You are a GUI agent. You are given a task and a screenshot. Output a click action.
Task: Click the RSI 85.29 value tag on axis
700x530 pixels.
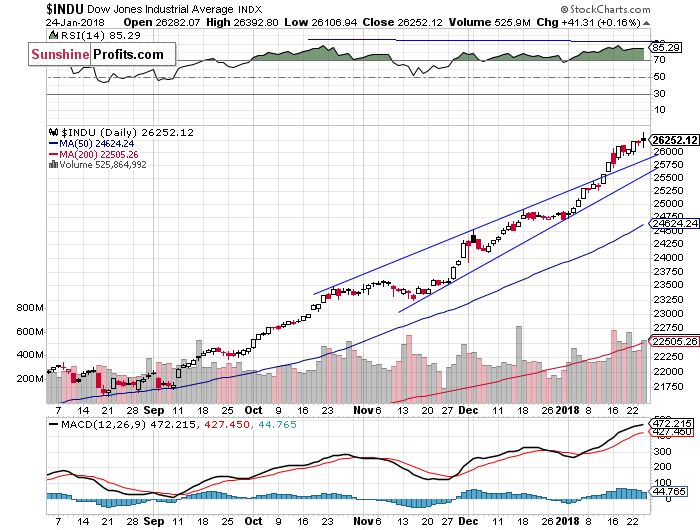click(667, 47)
